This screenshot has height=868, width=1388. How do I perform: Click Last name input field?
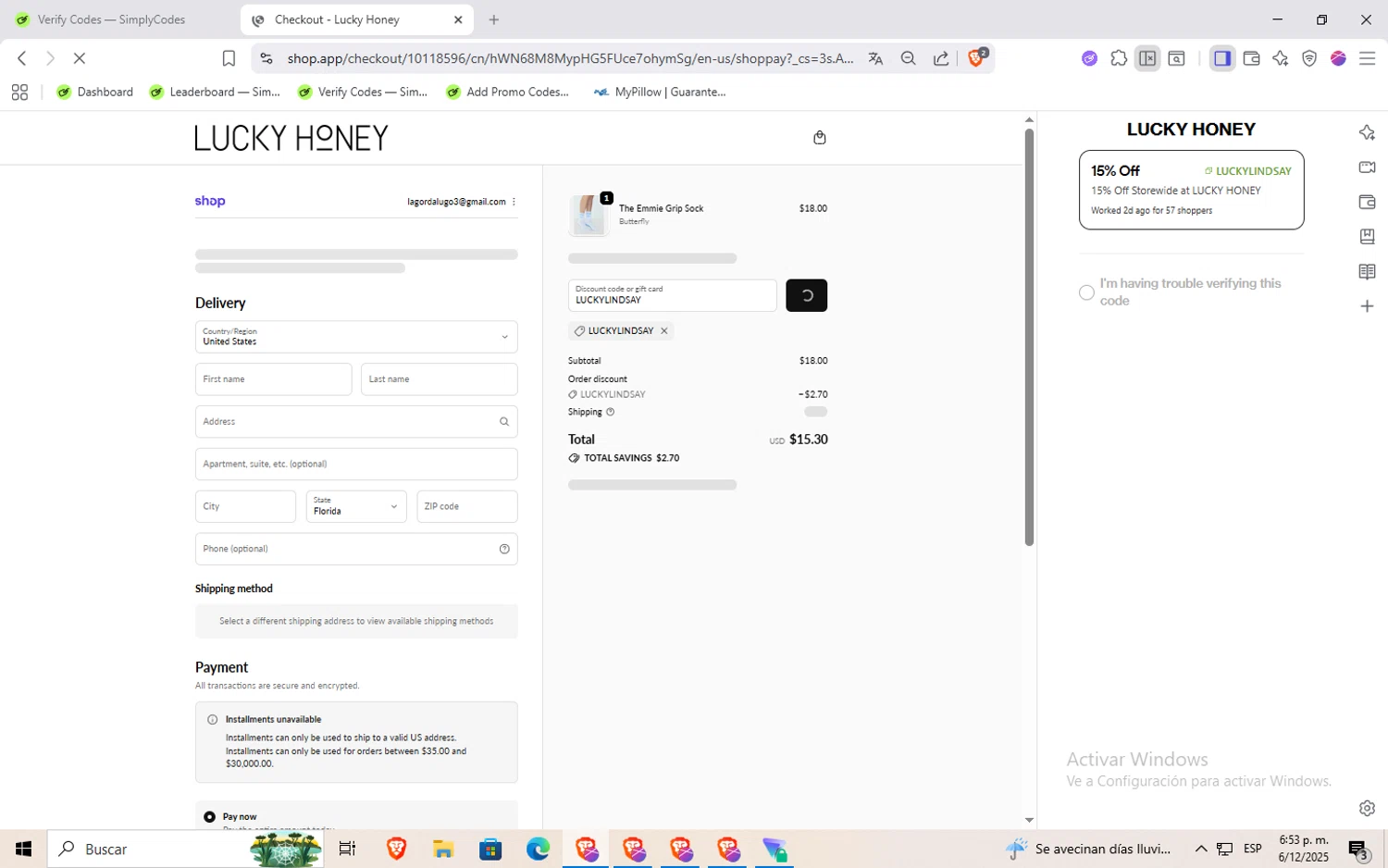click(x=439, y=379)
